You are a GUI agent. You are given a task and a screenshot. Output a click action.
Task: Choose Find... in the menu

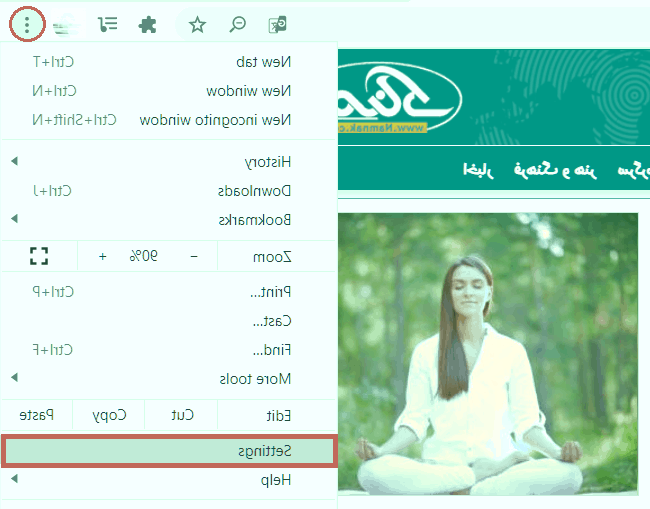pyautogui.click(x=169, y=350)
